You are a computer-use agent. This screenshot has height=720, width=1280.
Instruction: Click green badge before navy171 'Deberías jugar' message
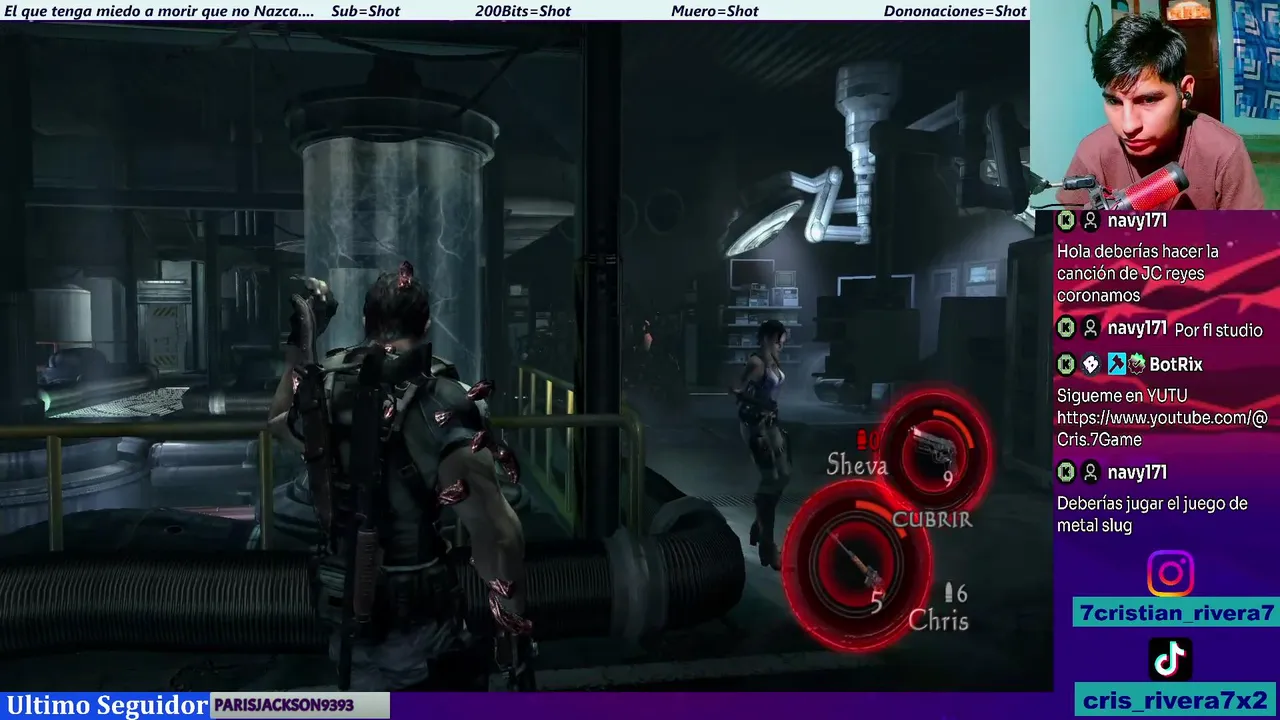[1066, 472]
